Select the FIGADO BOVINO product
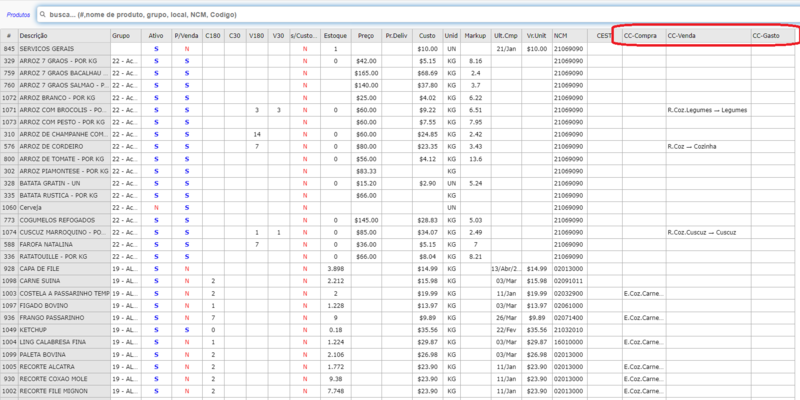The image size is (800, 400). pyautogui.click(x=64, y=306)
